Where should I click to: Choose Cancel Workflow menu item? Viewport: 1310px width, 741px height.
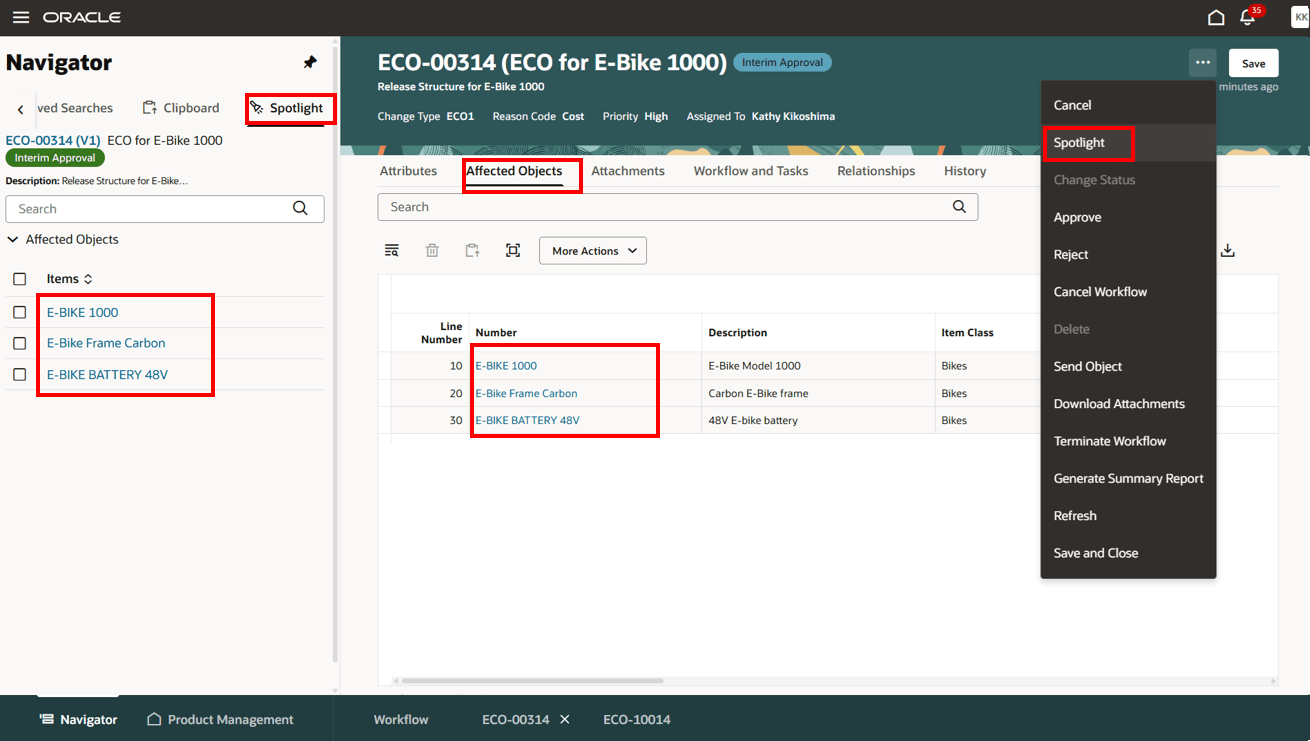point(1128,292)
